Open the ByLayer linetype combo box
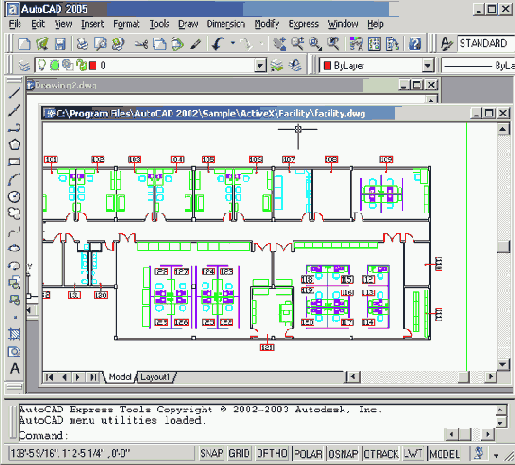The height and width of the screenshot is (465, 515). pyautogui.click(x=478, y=65)
